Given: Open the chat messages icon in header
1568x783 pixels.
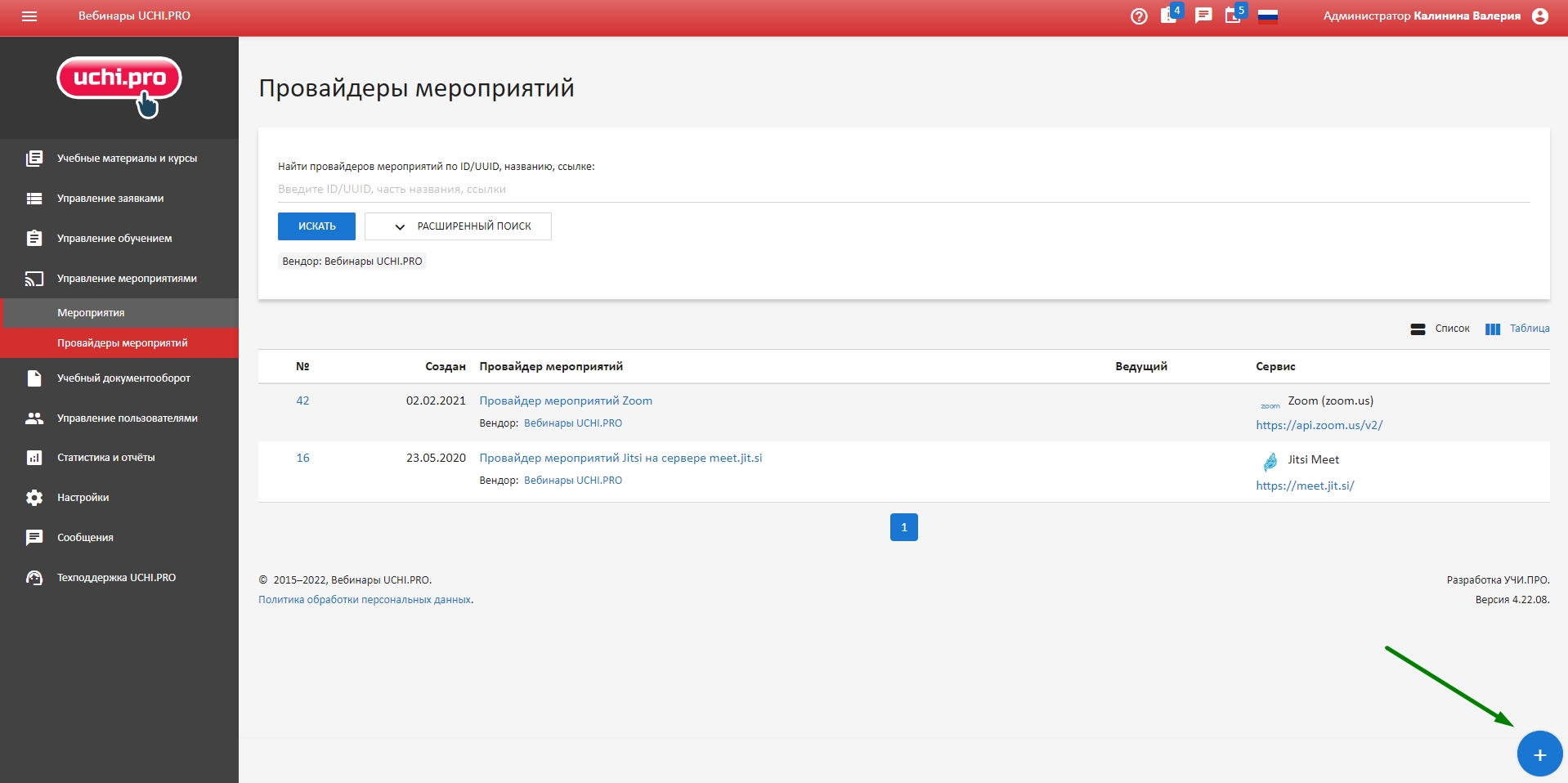Looking at the screenshot, I should point(1203,16).
